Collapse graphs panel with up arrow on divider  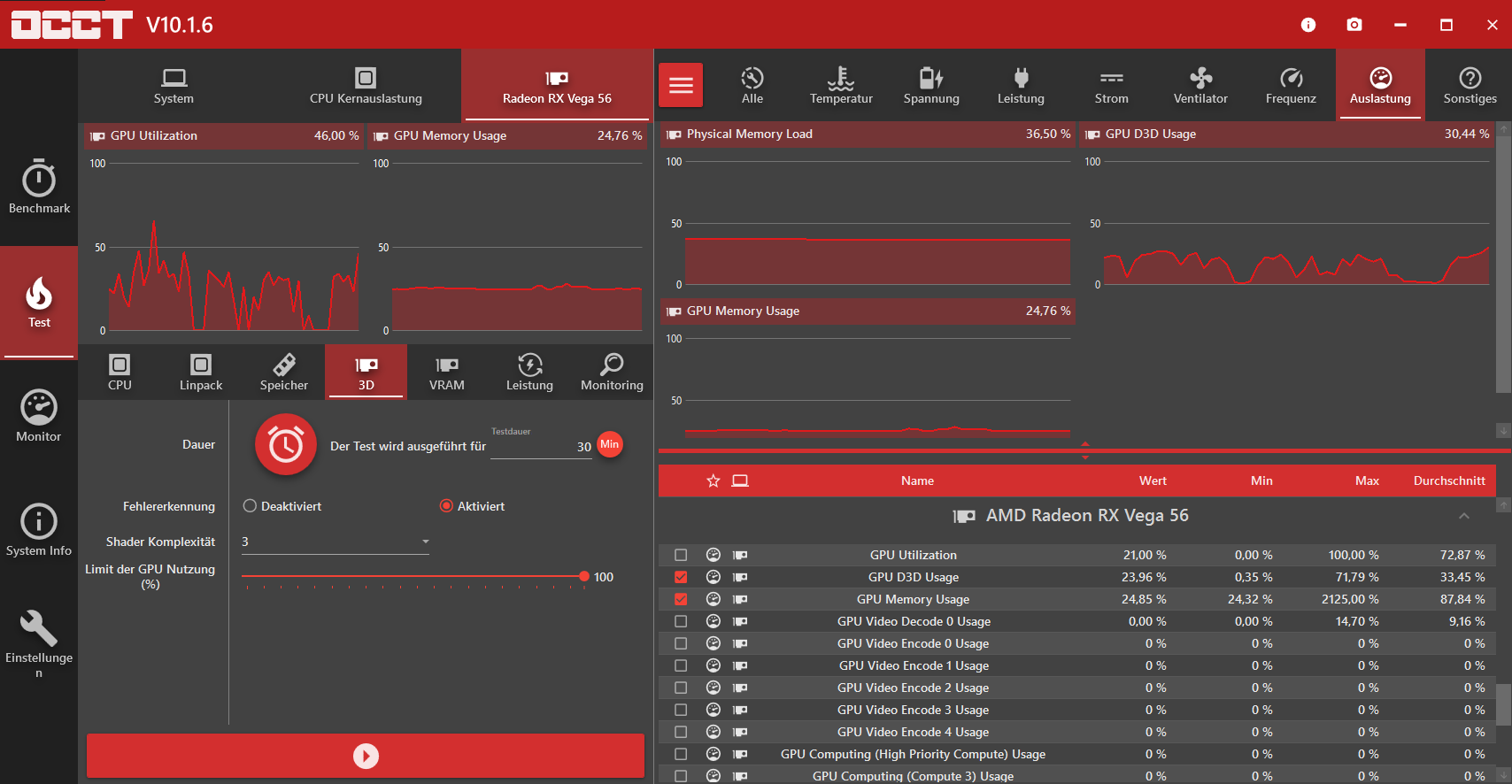pyautogui.click(x=1085, y=443)
